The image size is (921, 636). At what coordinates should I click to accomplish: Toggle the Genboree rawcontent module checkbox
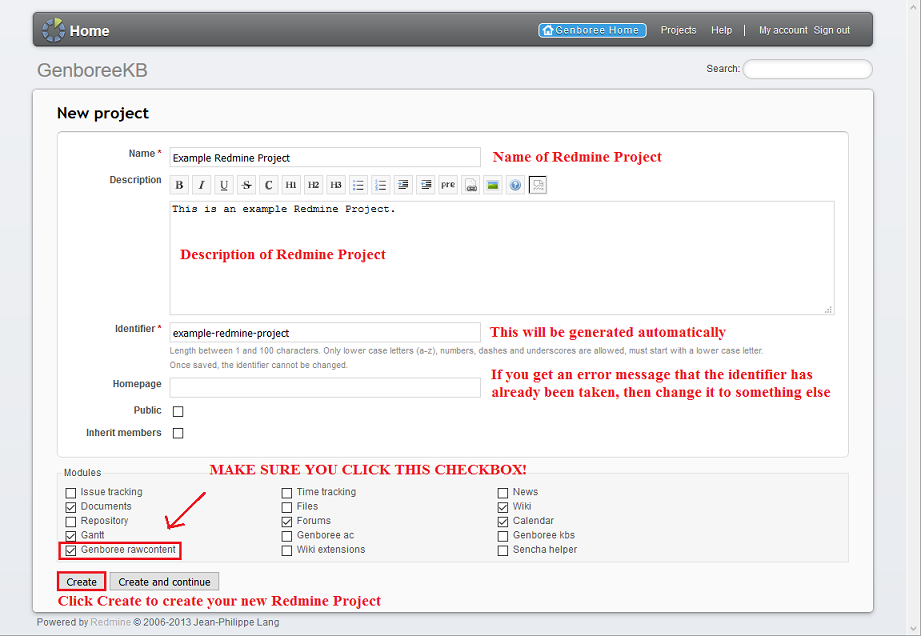(71, 550)
